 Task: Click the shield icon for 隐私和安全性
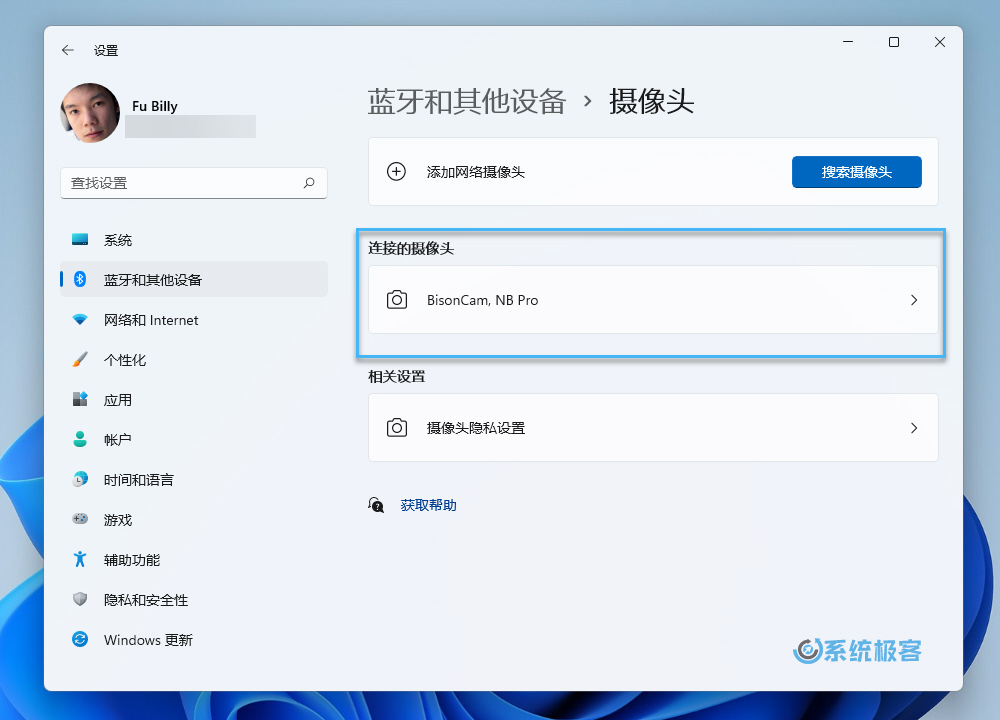pos(80,599)
